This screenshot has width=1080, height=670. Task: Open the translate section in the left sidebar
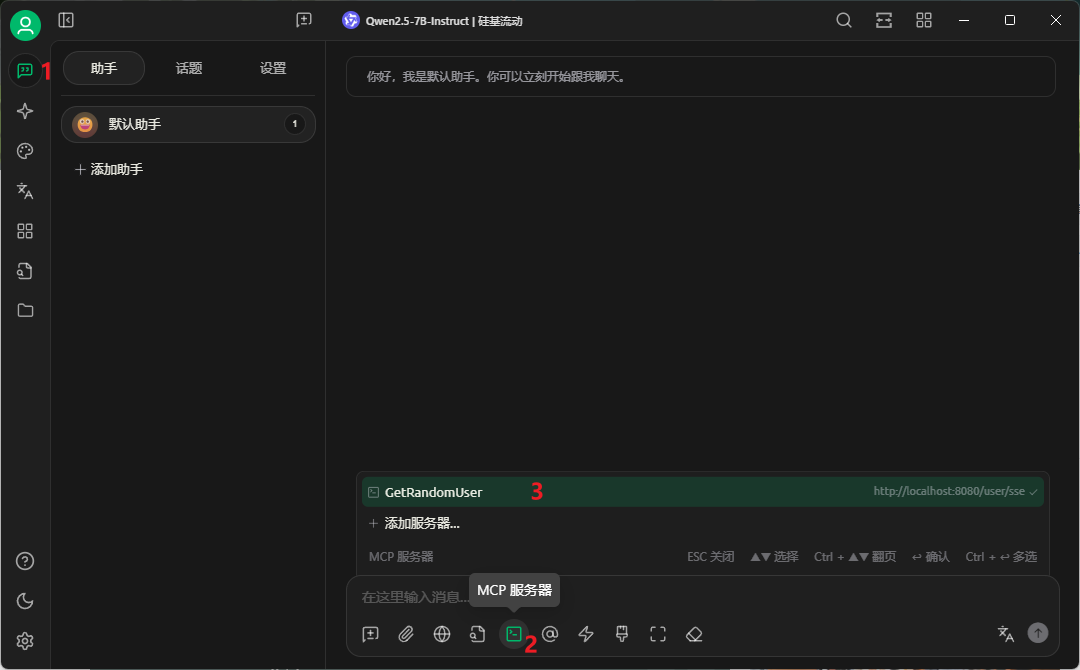pyautogui.click(x=25, y=191)
